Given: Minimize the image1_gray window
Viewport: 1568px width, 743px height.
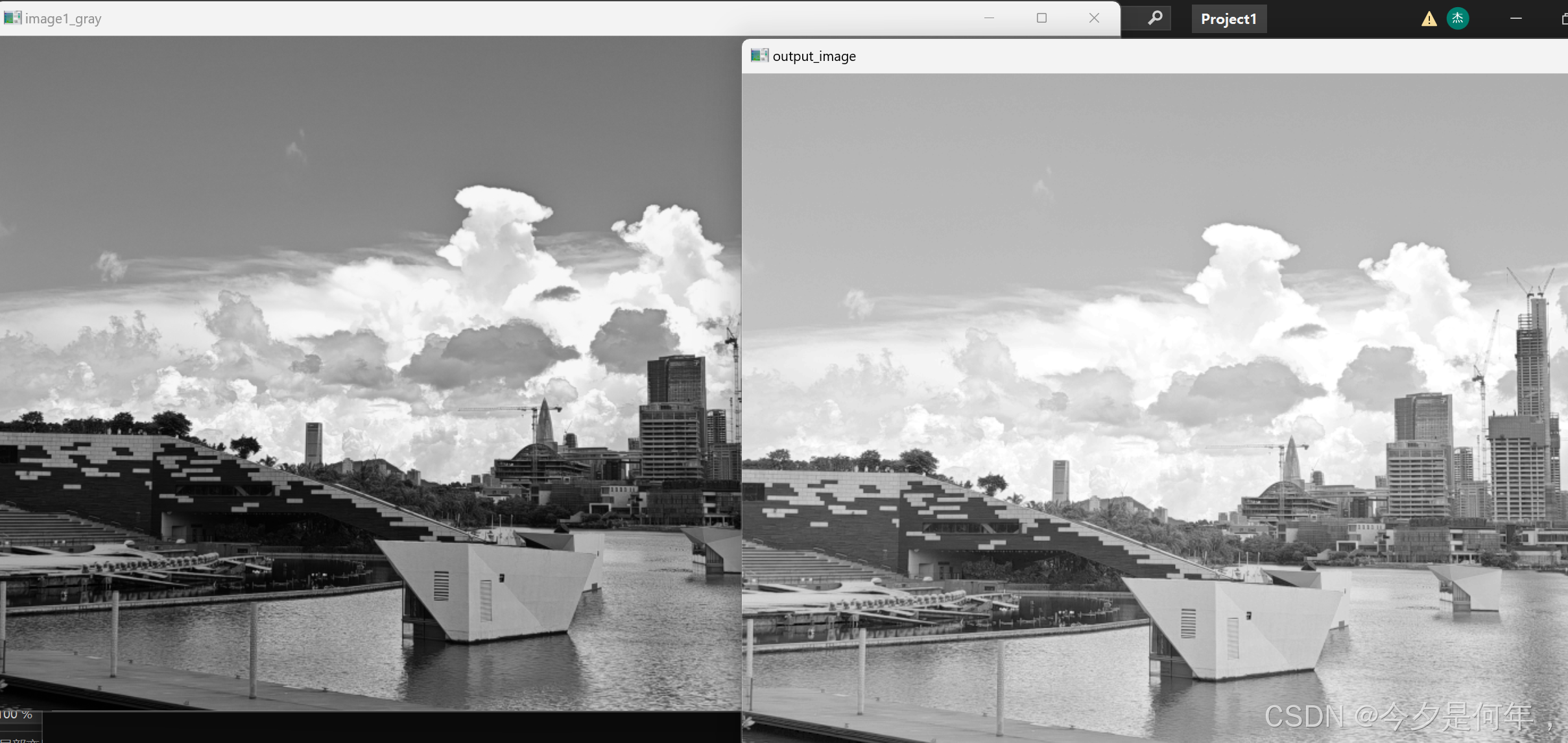Looking at the screenshot, I should coord(989,18).
